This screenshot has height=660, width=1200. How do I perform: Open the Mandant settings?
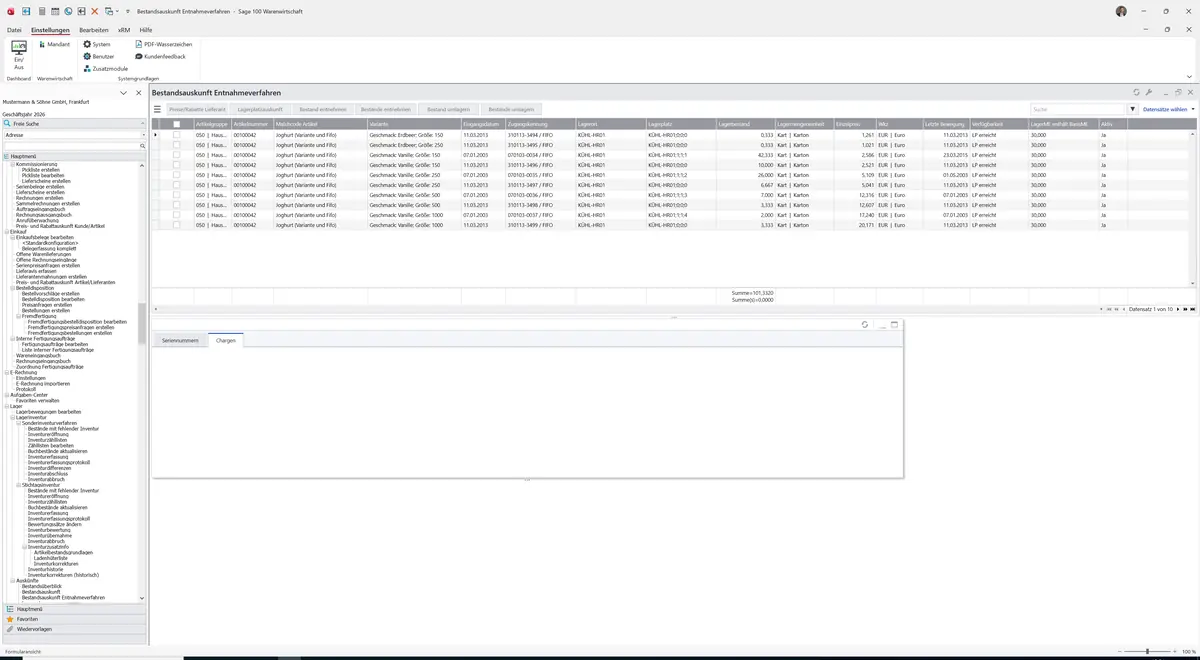click(x=54, y=44)
